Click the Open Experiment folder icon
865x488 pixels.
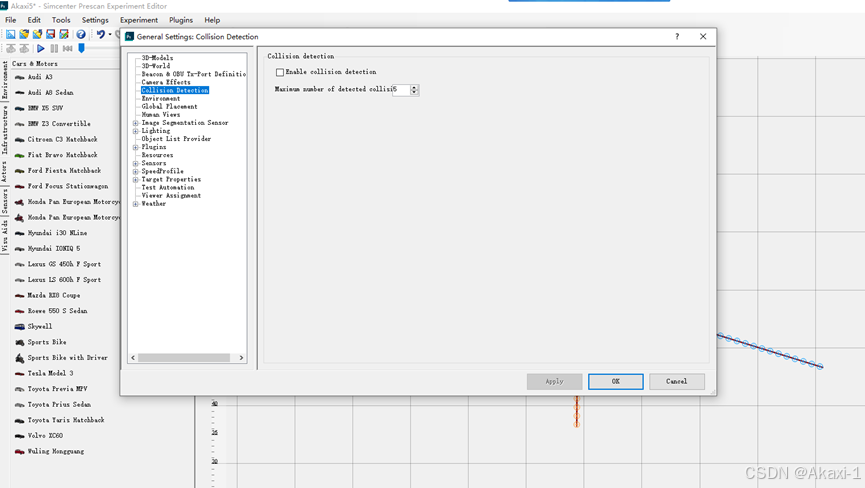(24, 34)
